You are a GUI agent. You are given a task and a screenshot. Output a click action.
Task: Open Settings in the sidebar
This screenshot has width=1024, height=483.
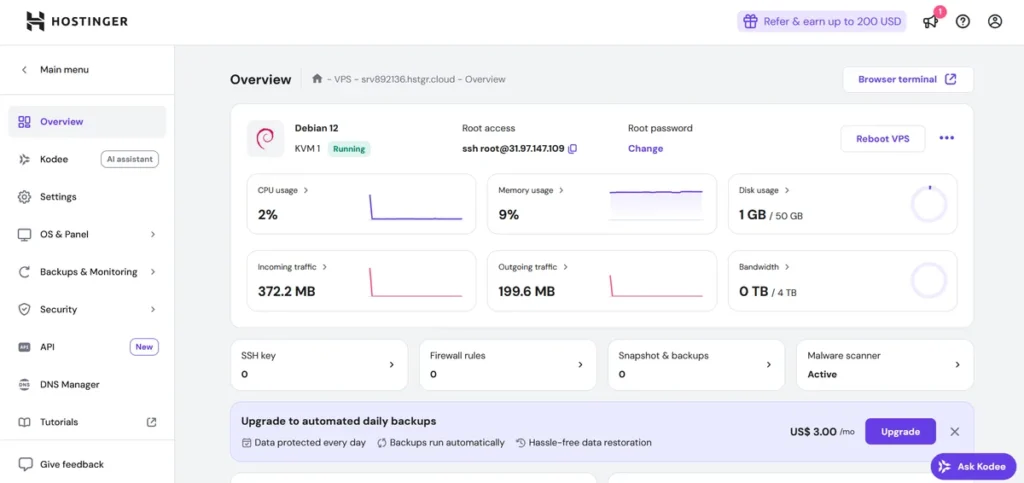click(x=87, y=196)
